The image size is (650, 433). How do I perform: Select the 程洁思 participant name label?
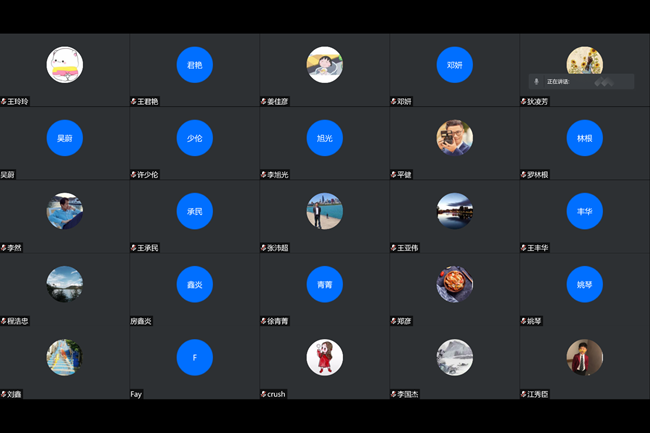[x=18, y=321]
